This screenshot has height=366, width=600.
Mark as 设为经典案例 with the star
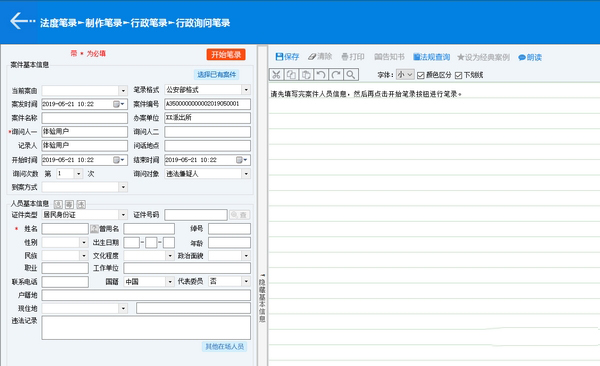[x=483, y=57]
